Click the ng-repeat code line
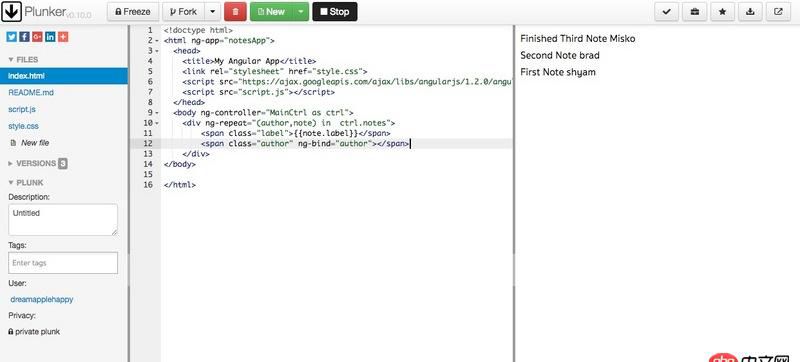Screen dimensions: 800x362 click(x=289, y=123)
